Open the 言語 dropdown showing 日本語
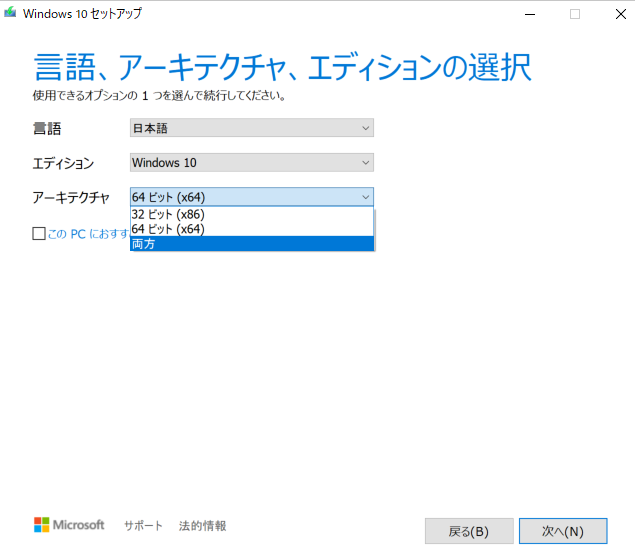This screenshot has height=551, width=635. [251, 128]
